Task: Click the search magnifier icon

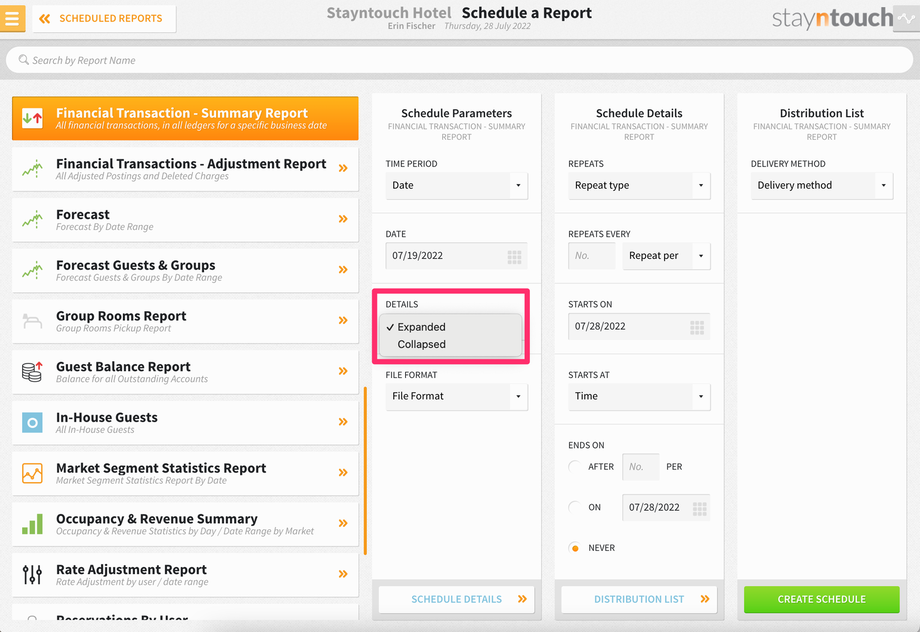Action: (x=23, y=60)
